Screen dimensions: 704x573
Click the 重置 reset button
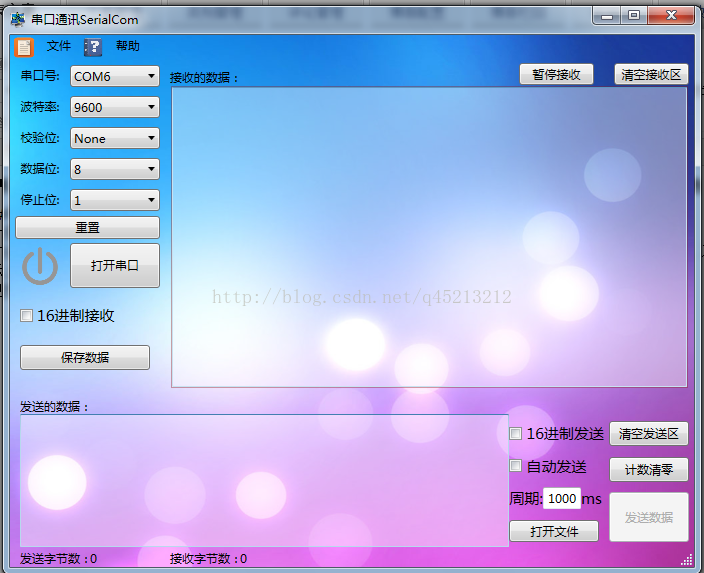click(88, 228)
